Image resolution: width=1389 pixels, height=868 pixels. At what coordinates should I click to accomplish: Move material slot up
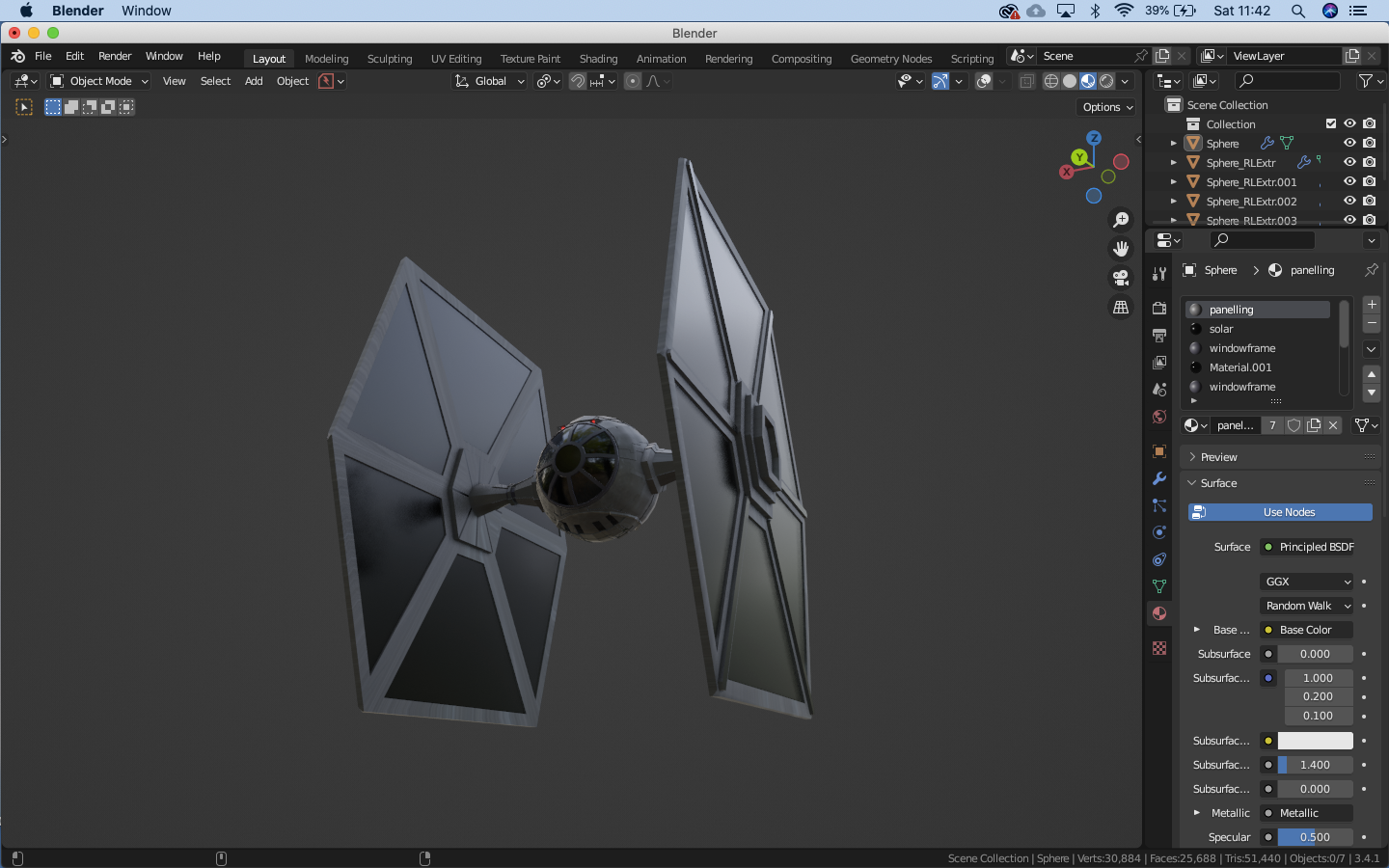(1372, 374)
